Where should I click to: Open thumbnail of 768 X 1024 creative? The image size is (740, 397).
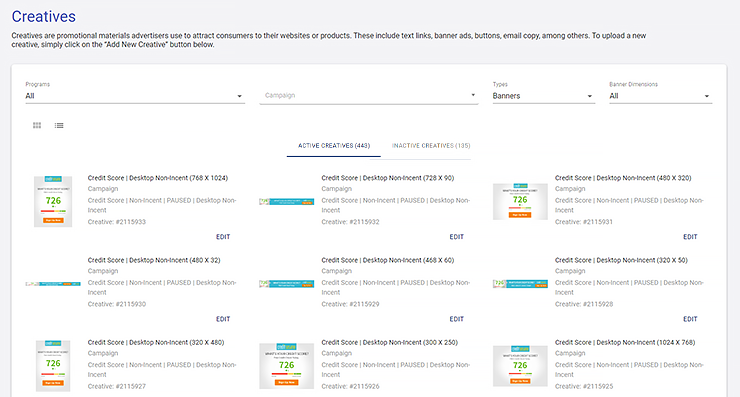53,202
